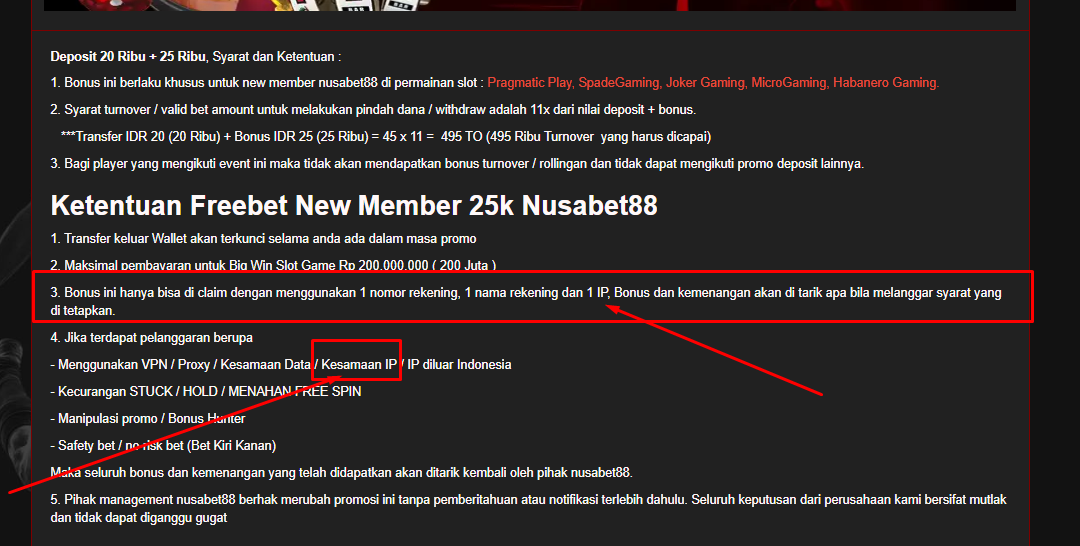Click the red MicroGaming provider text
This screenshot has height=546, width=1080.
tap(789, 83)
